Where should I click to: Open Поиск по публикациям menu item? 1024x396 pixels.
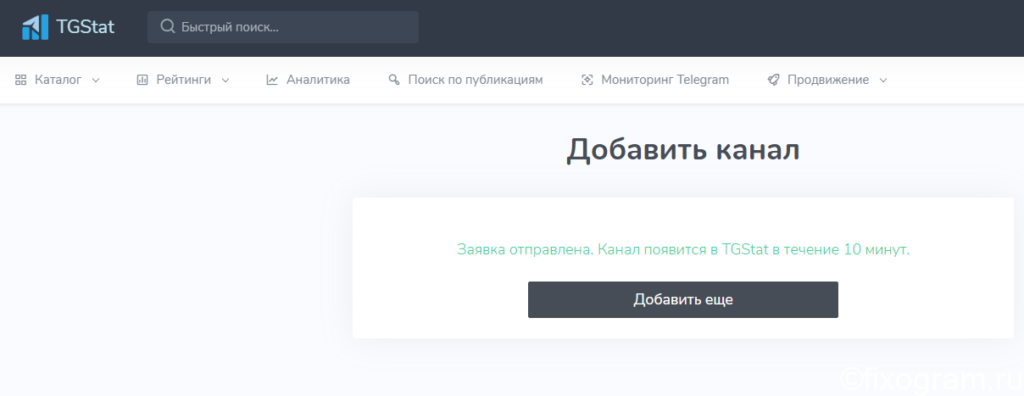[466, 80]
